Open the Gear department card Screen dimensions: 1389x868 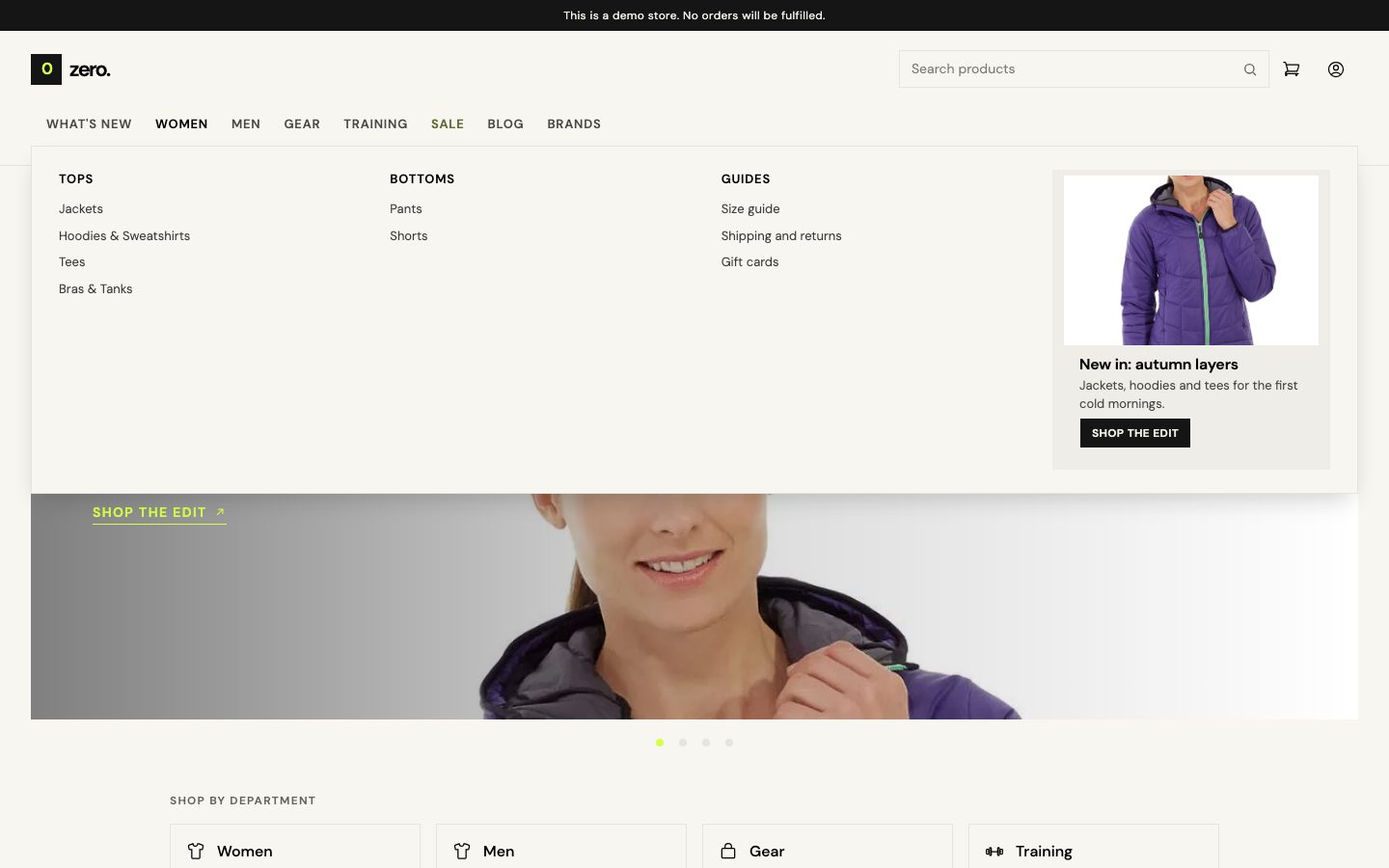click(828, 847)
